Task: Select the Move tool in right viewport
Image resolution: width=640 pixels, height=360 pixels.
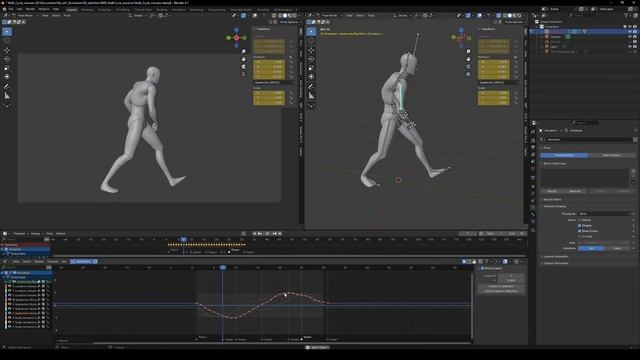Action: click(x=311, y=50)
